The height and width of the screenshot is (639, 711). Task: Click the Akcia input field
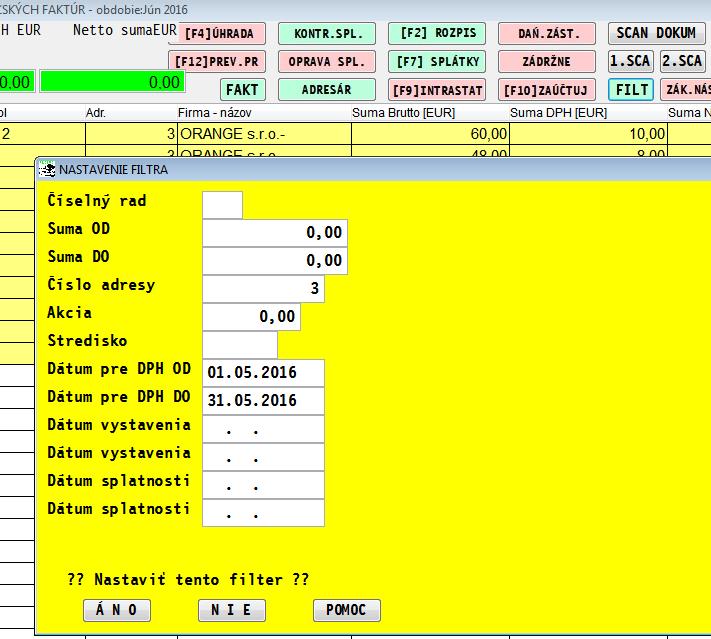tap(251, 317)
